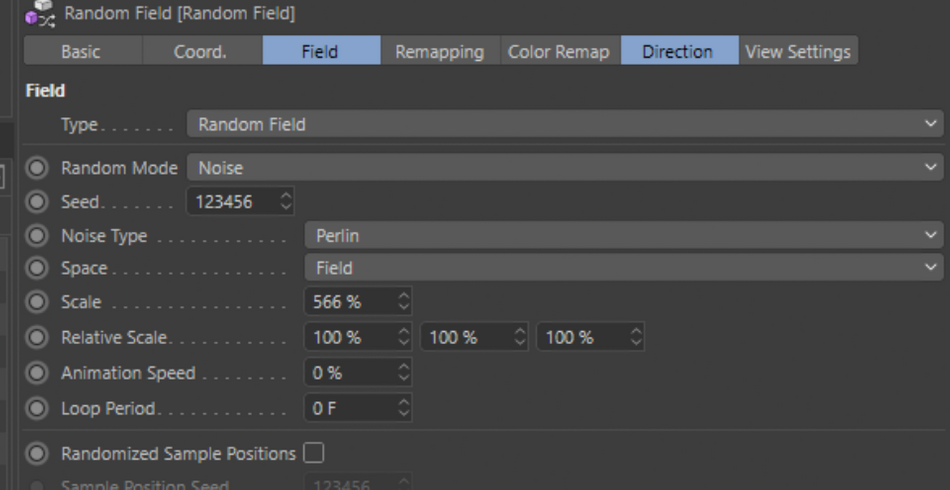Click the Loop Period label
The width and height of the screenshot is (950, 490).
[108, 408]
